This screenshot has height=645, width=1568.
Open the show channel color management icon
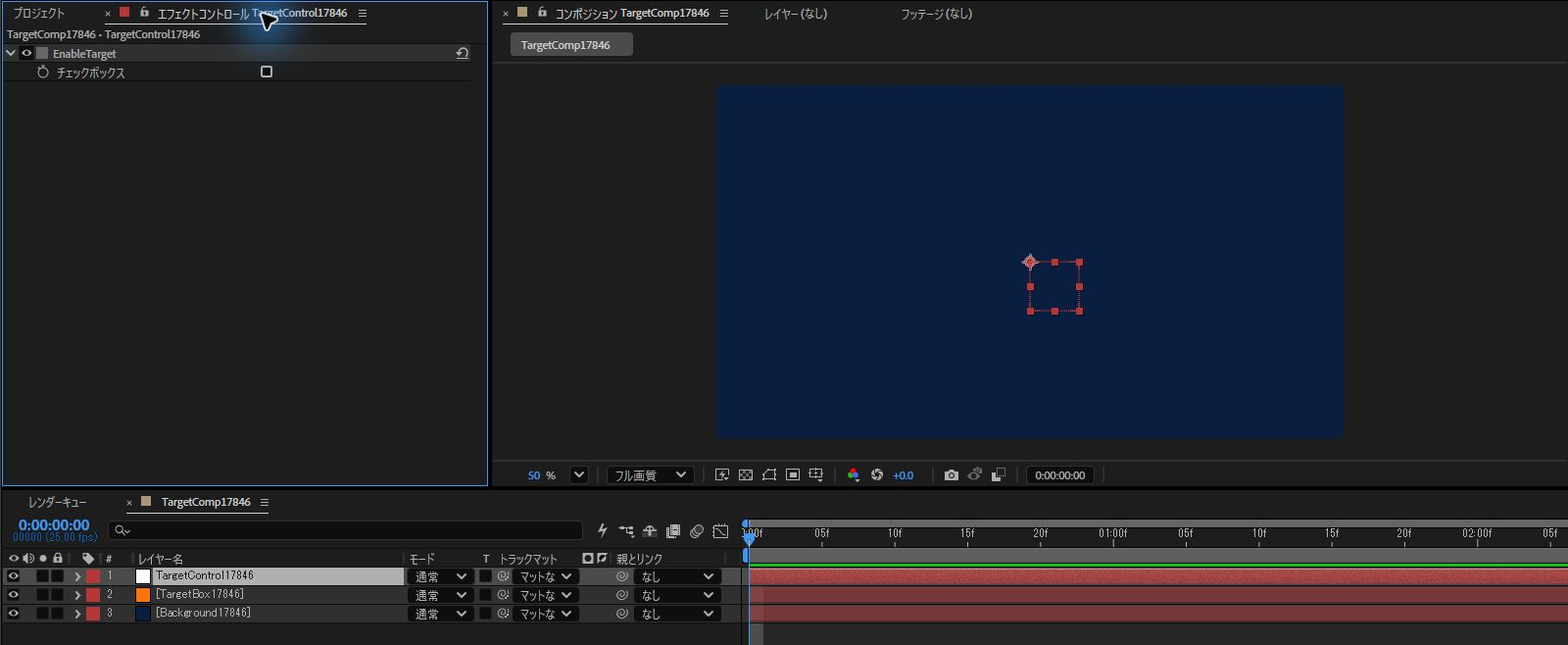pyautogui.click(x=854, y=475)
